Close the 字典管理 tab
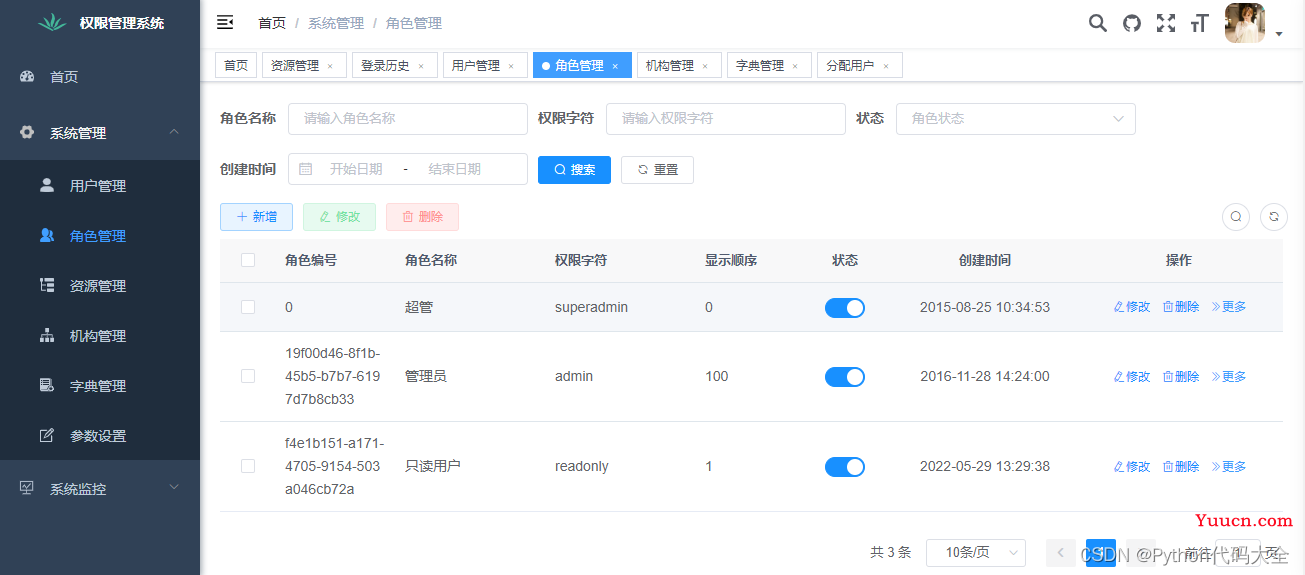This screenshot has height=575, width=1305. (x=795, y=66)
